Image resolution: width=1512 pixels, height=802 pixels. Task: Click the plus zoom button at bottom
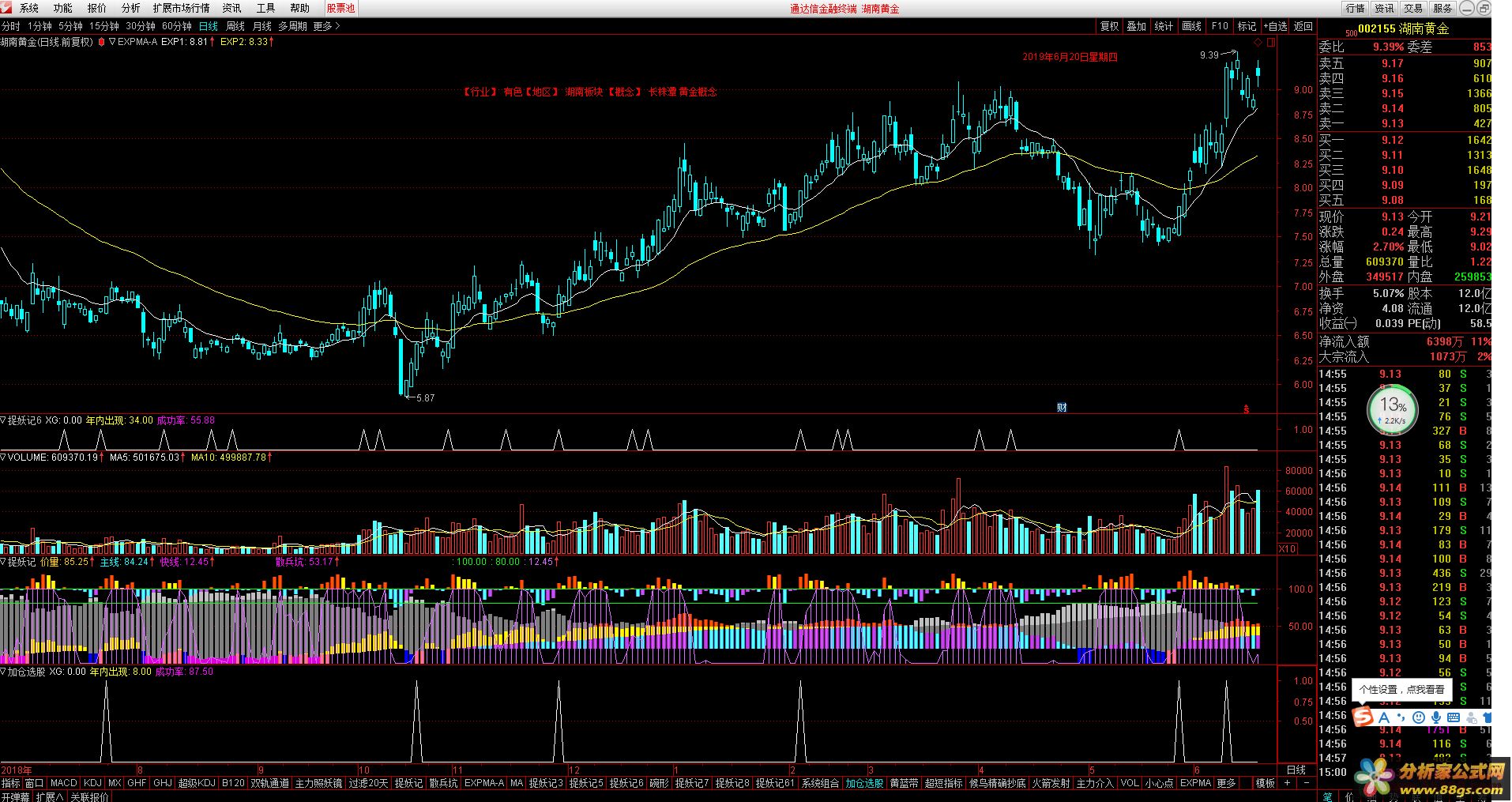coord(1288,783)
